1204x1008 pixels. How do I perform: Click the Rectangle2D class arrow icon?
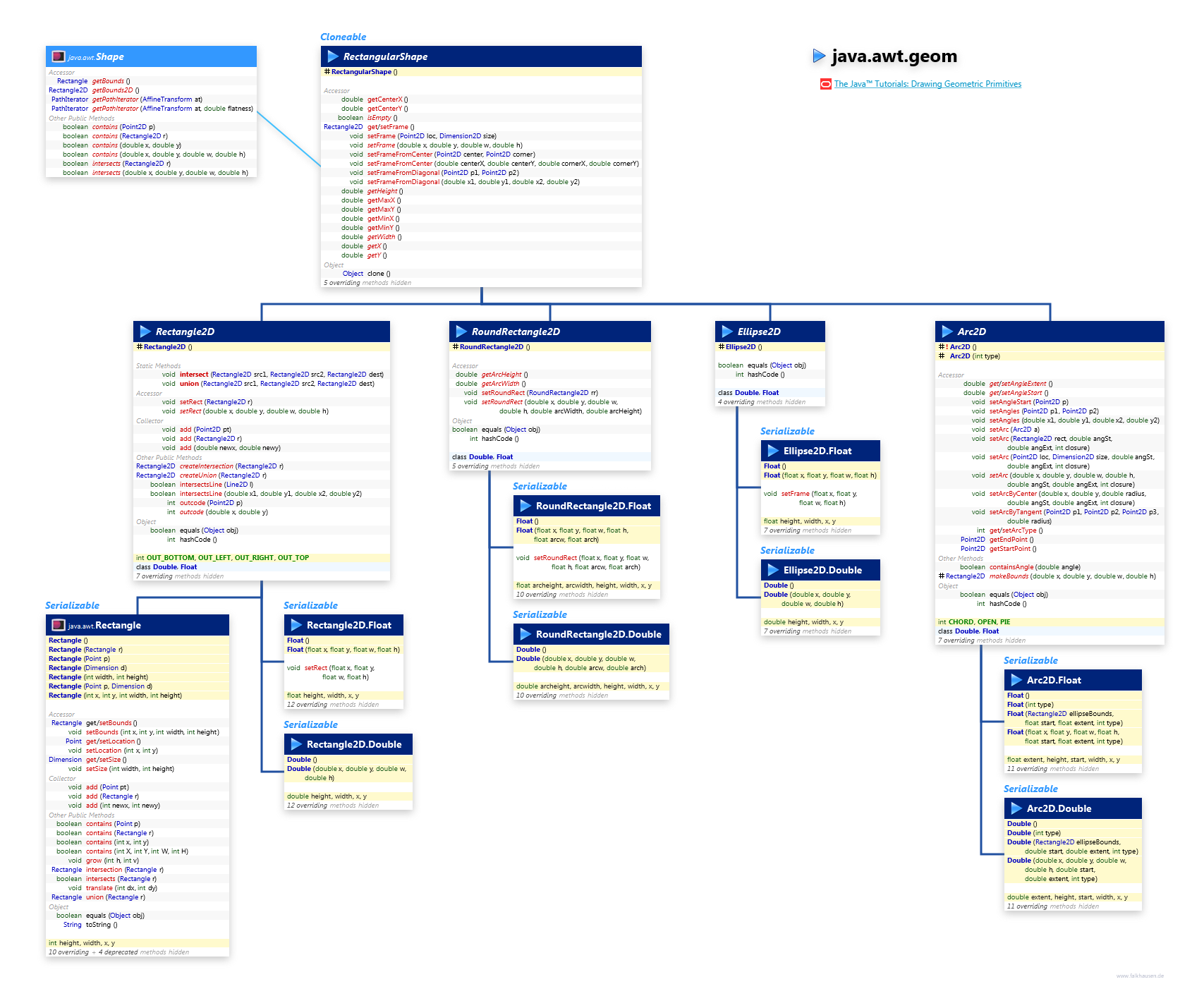[x=145, y=332]
